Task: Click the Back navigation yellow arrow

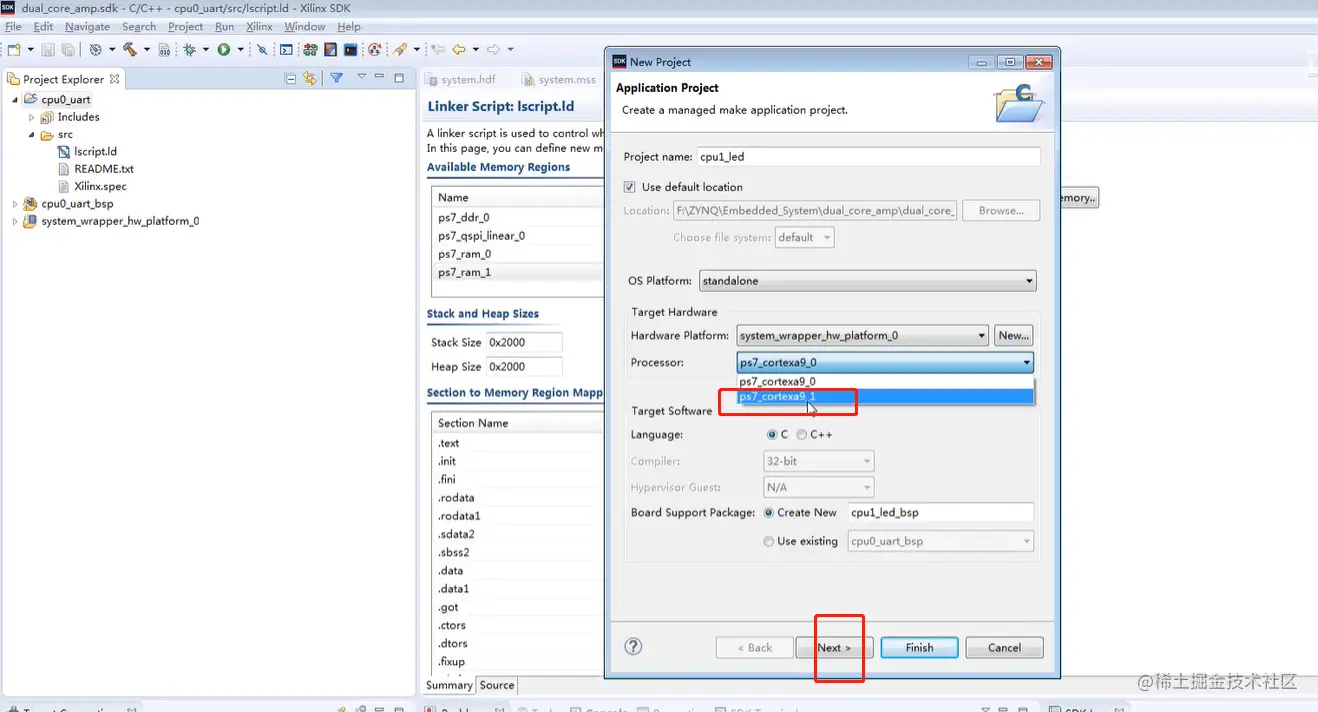Action: [459, 49]
